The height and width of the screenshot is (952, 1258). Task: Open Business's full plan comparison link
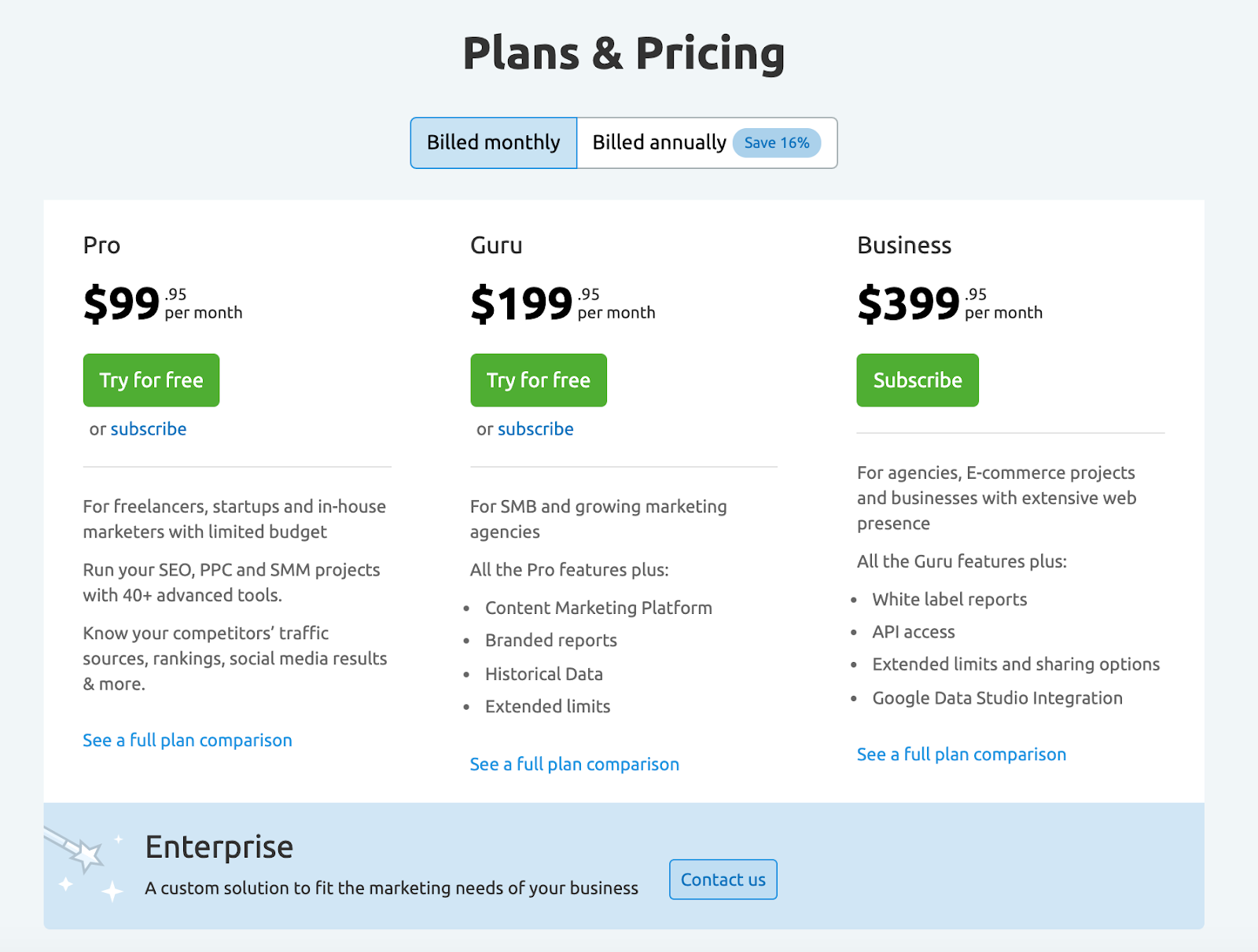[962, 755]
